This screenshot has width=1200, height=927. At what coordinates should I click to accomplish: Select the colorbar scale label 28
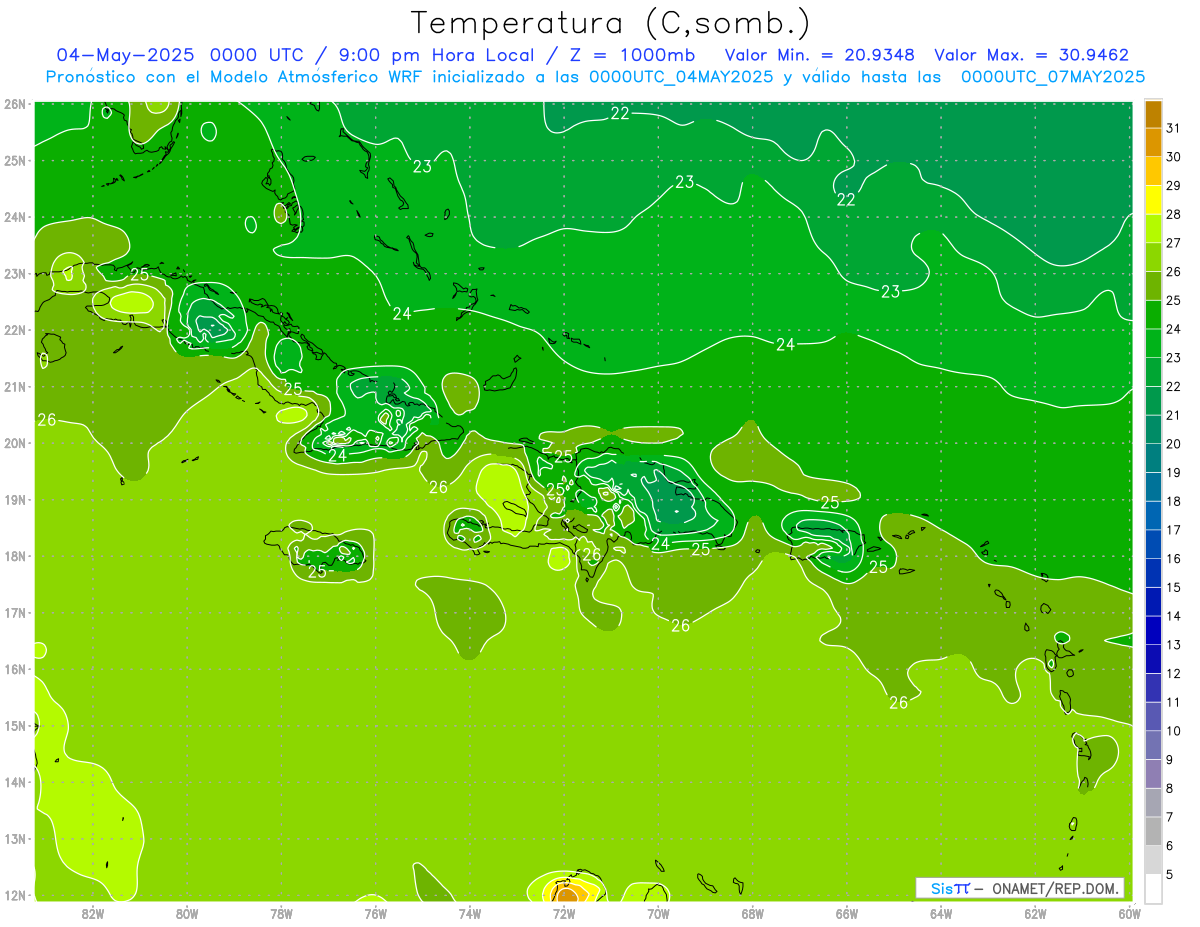click(x=1174, y=214)
